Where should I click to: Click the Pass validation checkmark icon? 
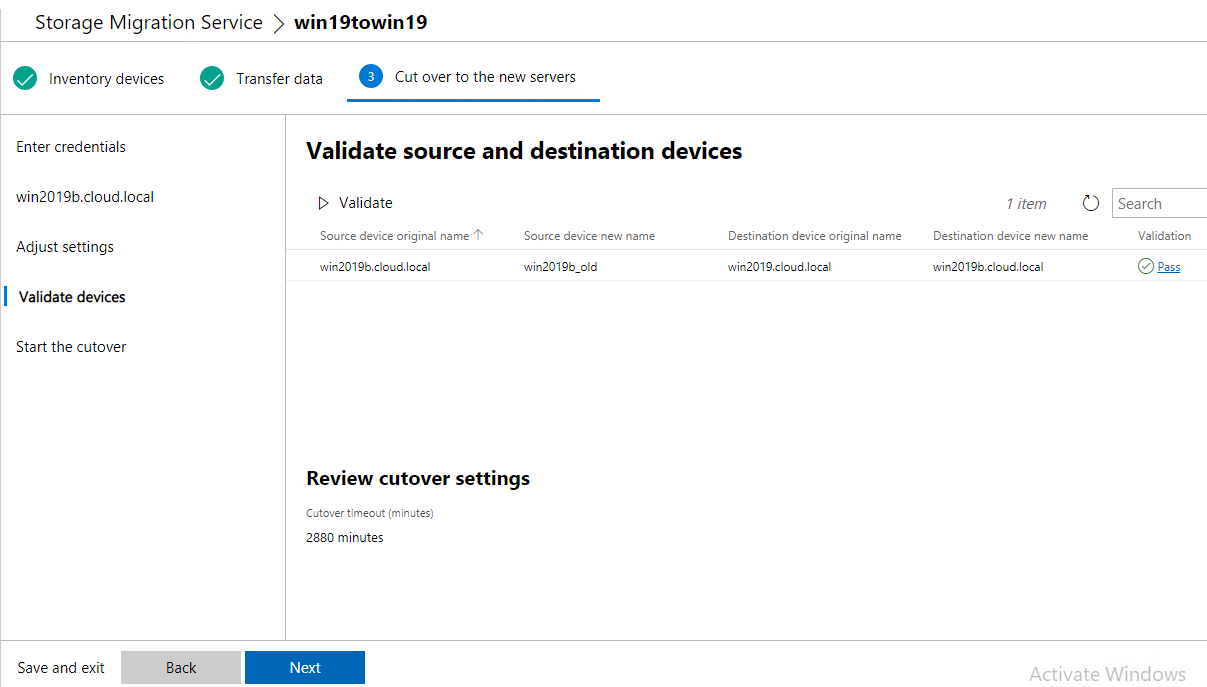click(x=1146, y=266)
